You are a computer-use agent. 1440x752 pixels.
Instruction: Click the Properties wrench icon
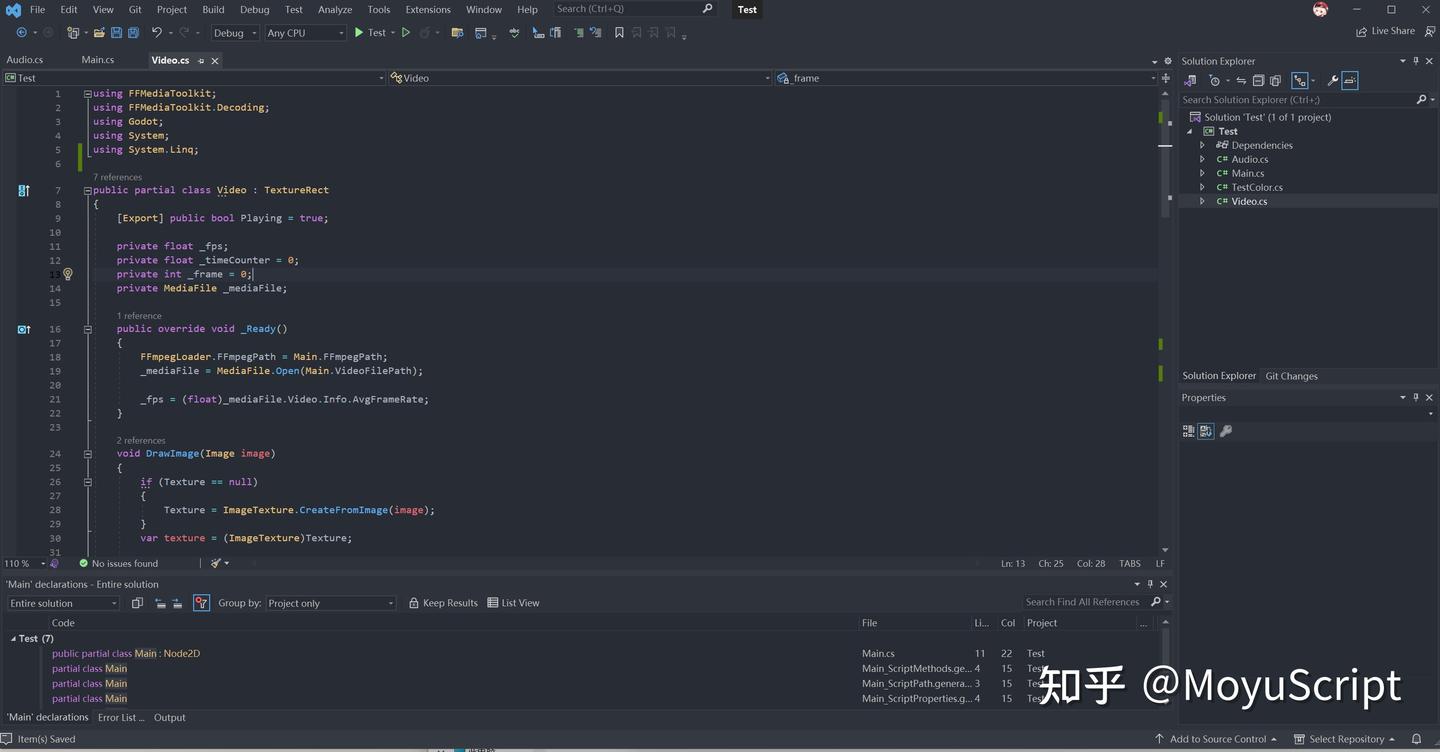pyautogui.click(x=1226, y=431)
